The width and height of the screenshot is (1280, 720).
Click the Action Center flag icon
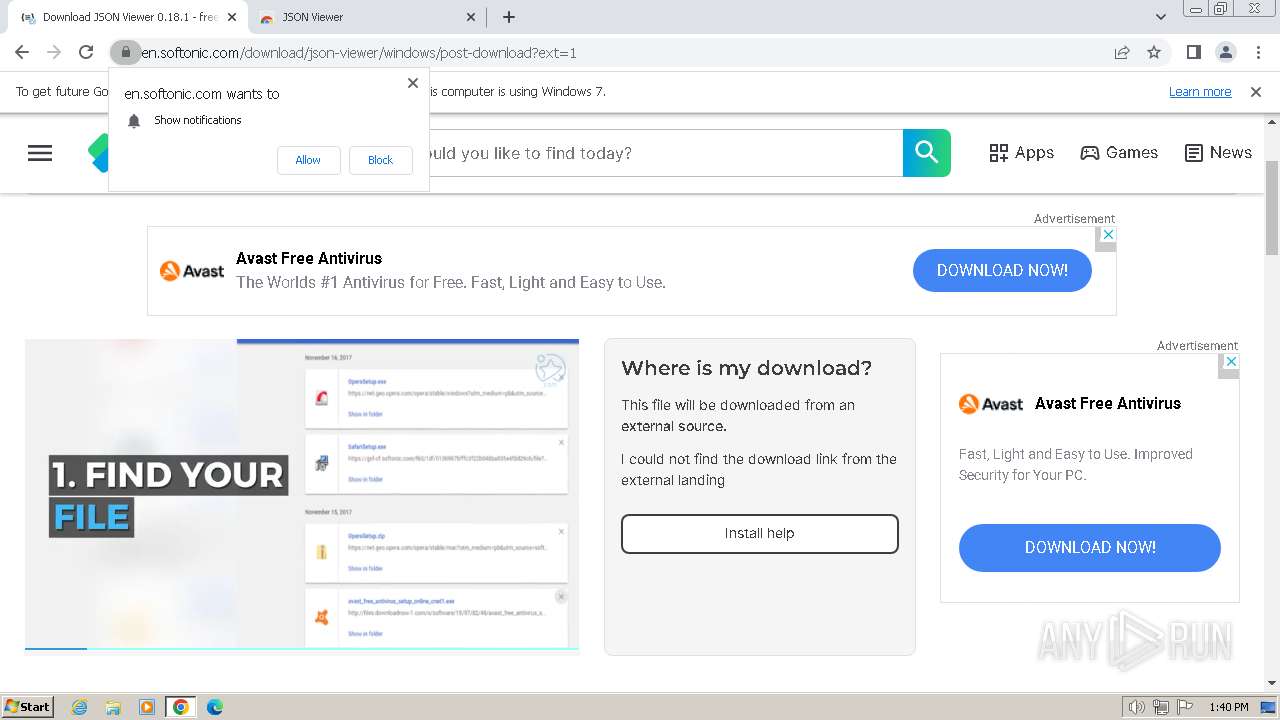[x=1185, y=707]
